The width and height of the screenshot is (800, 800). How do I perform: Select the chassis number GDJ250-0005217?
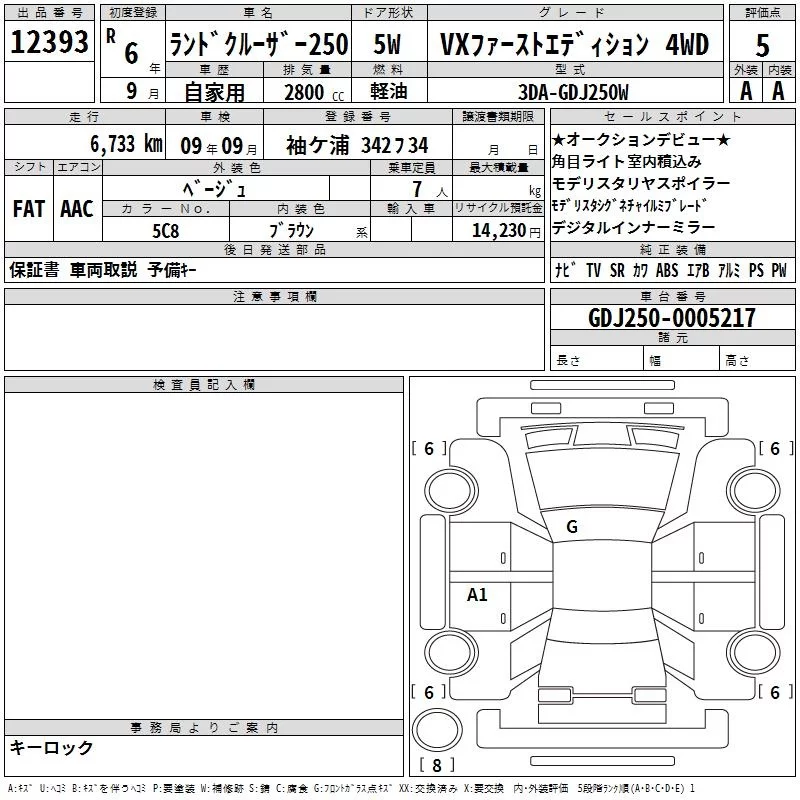coord(672,318)
